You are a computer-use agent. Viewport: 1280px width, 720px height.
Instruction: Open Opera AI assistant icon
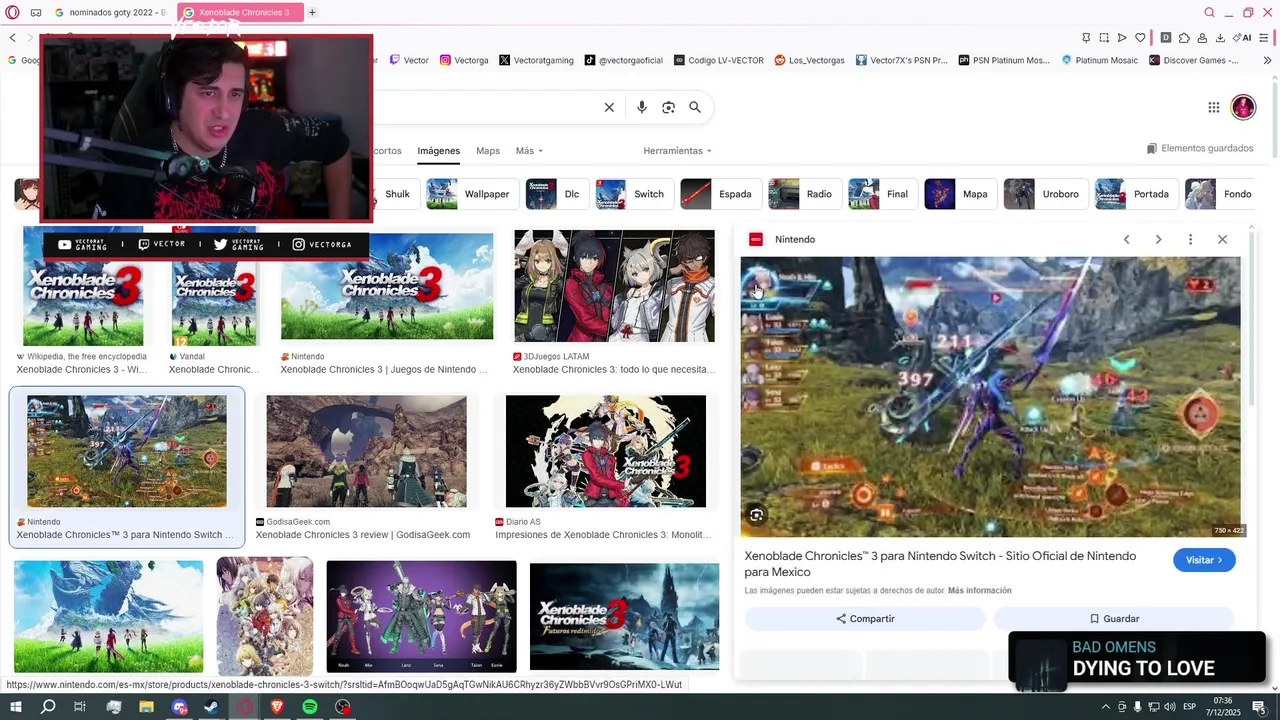1243,38
